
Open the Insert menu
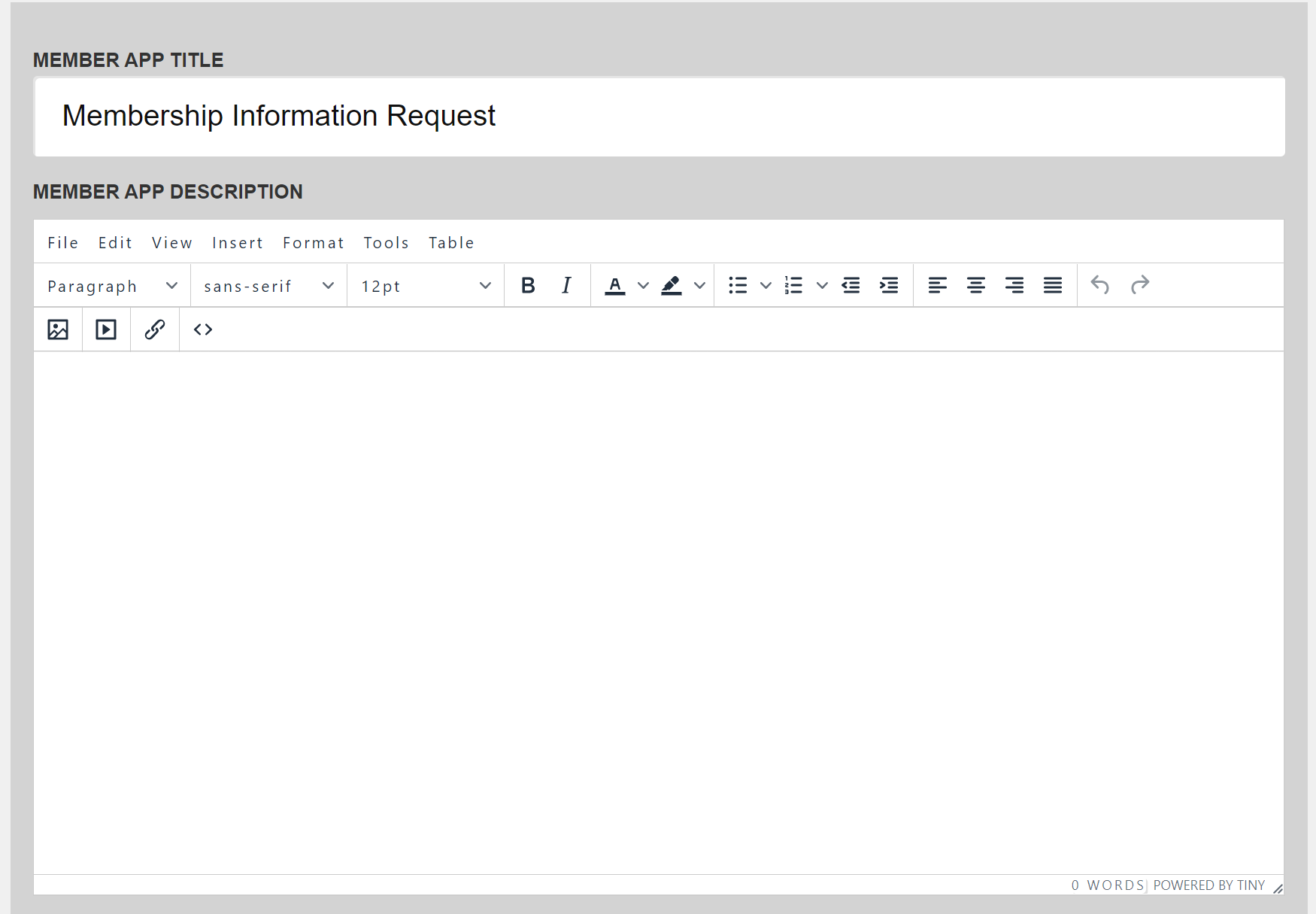point(238,243)
